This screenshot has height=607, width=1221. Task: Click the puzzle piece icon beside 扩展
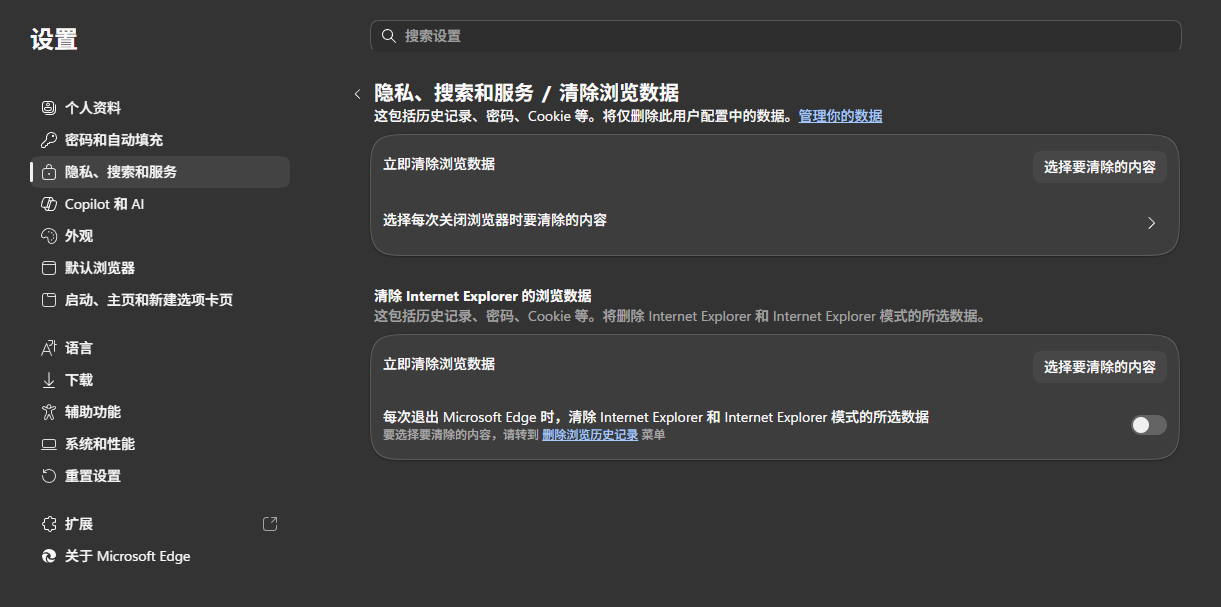[x=48, y=524]
